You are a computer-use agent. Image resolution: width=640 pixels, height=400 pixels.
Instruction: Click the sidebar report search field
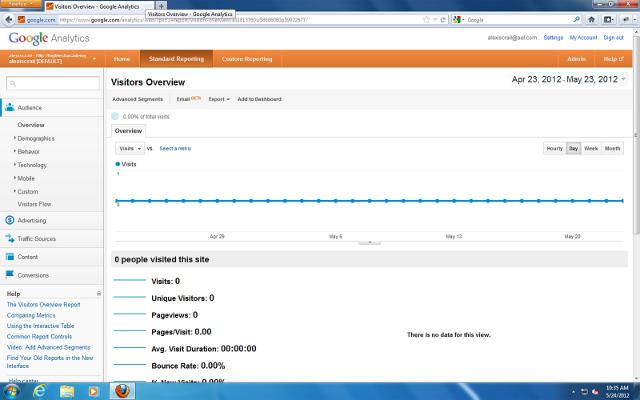point(50,84)
